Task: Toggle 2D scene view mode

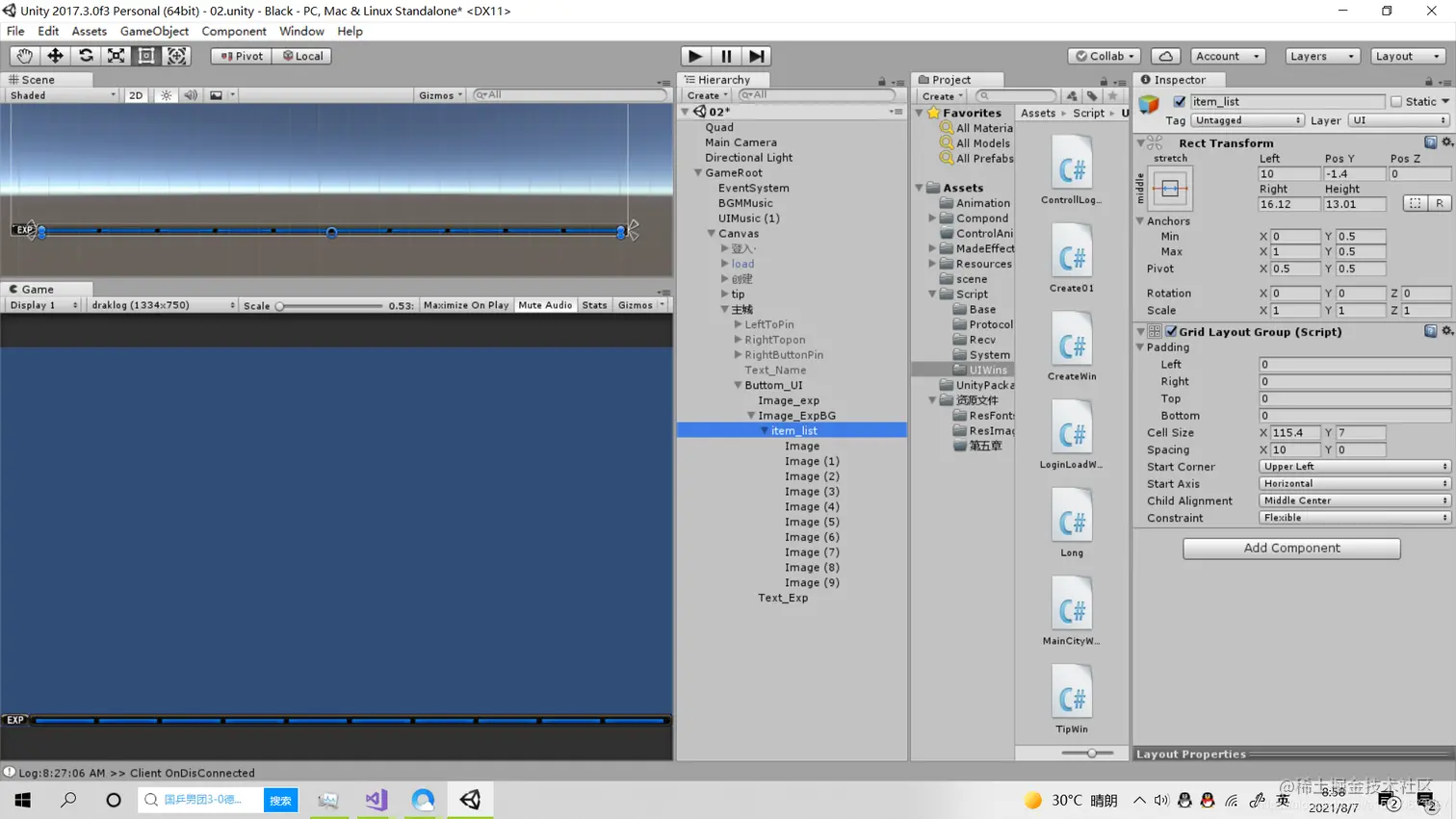Action: point(136,95)
